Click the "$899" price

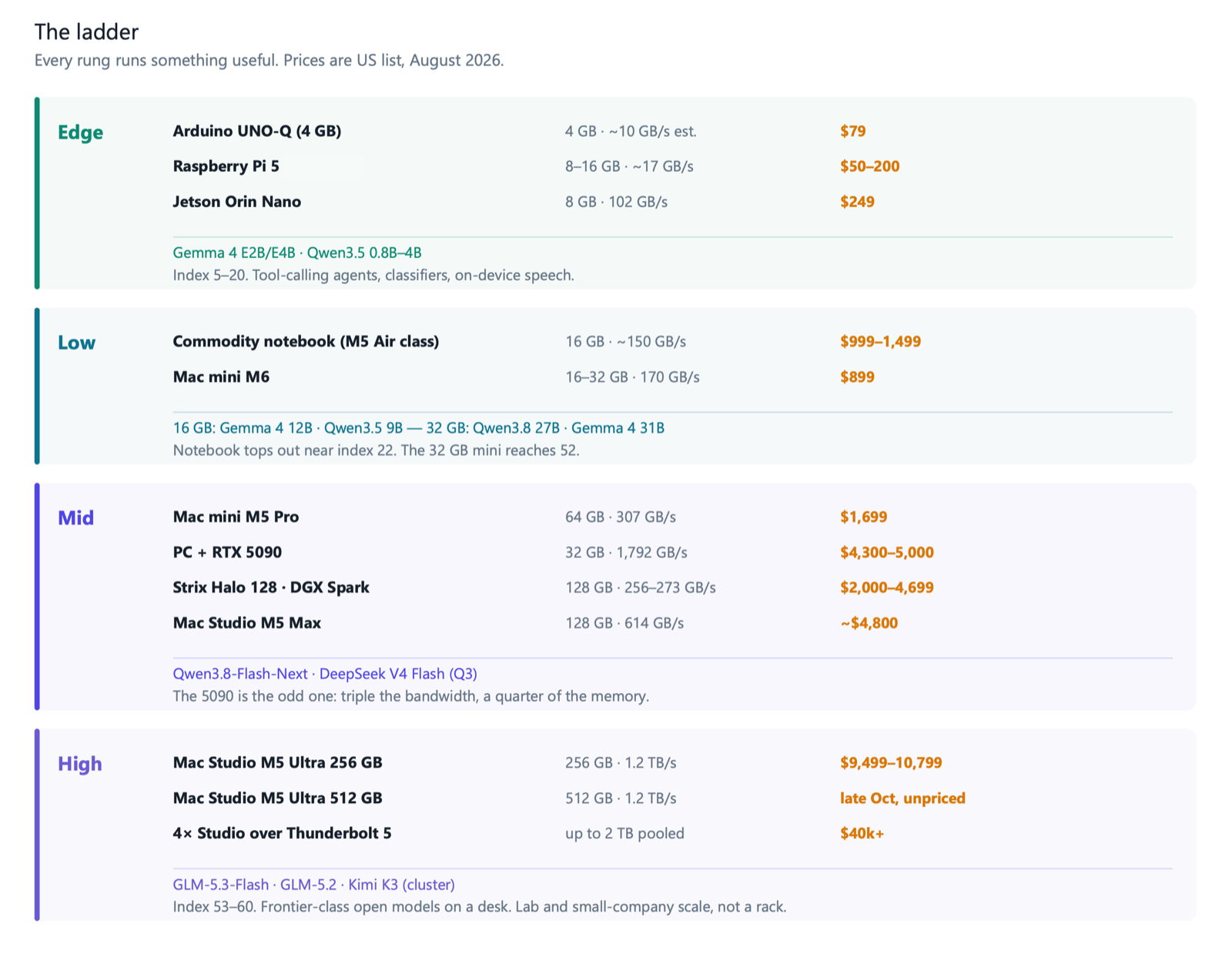[x=858, y=377]
